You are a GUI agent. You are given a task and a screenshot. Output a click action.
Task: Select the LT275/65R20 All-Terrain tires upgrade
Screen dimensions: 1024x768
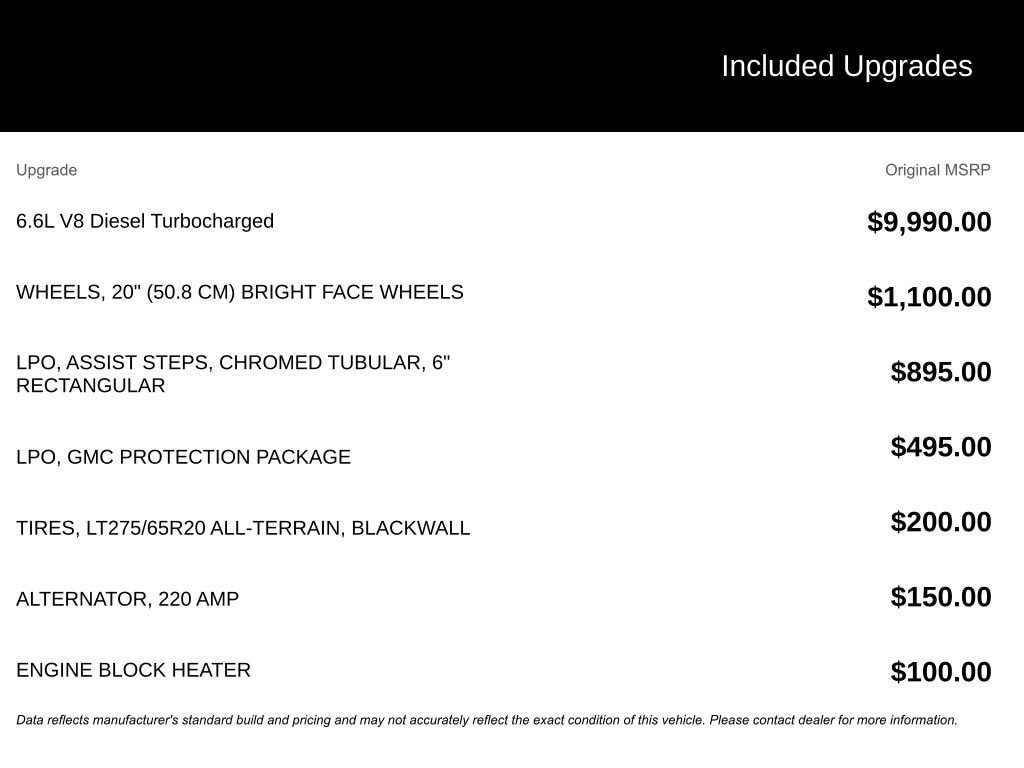(243, 528)
